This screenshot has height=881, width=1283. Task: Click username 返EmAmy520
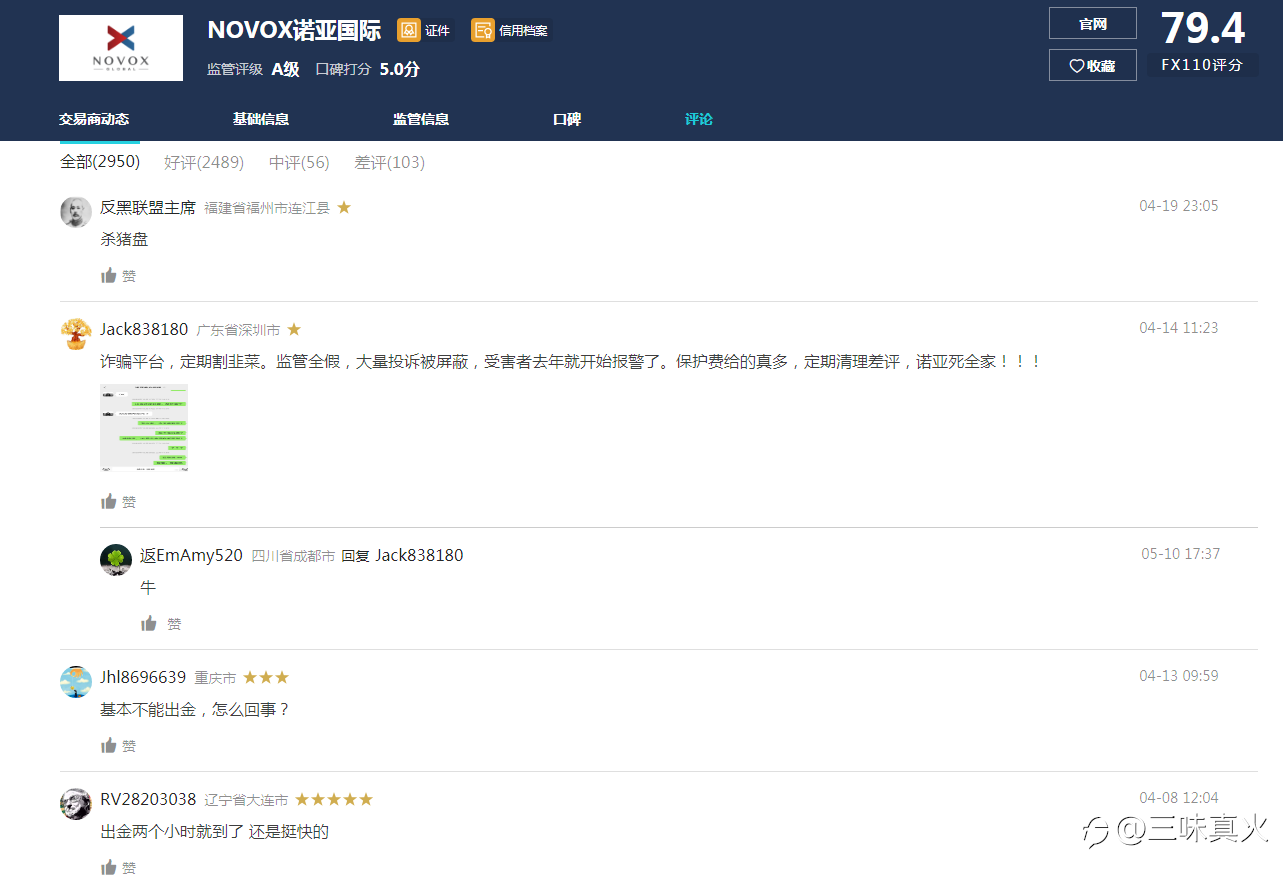click(x=191, y=556)
